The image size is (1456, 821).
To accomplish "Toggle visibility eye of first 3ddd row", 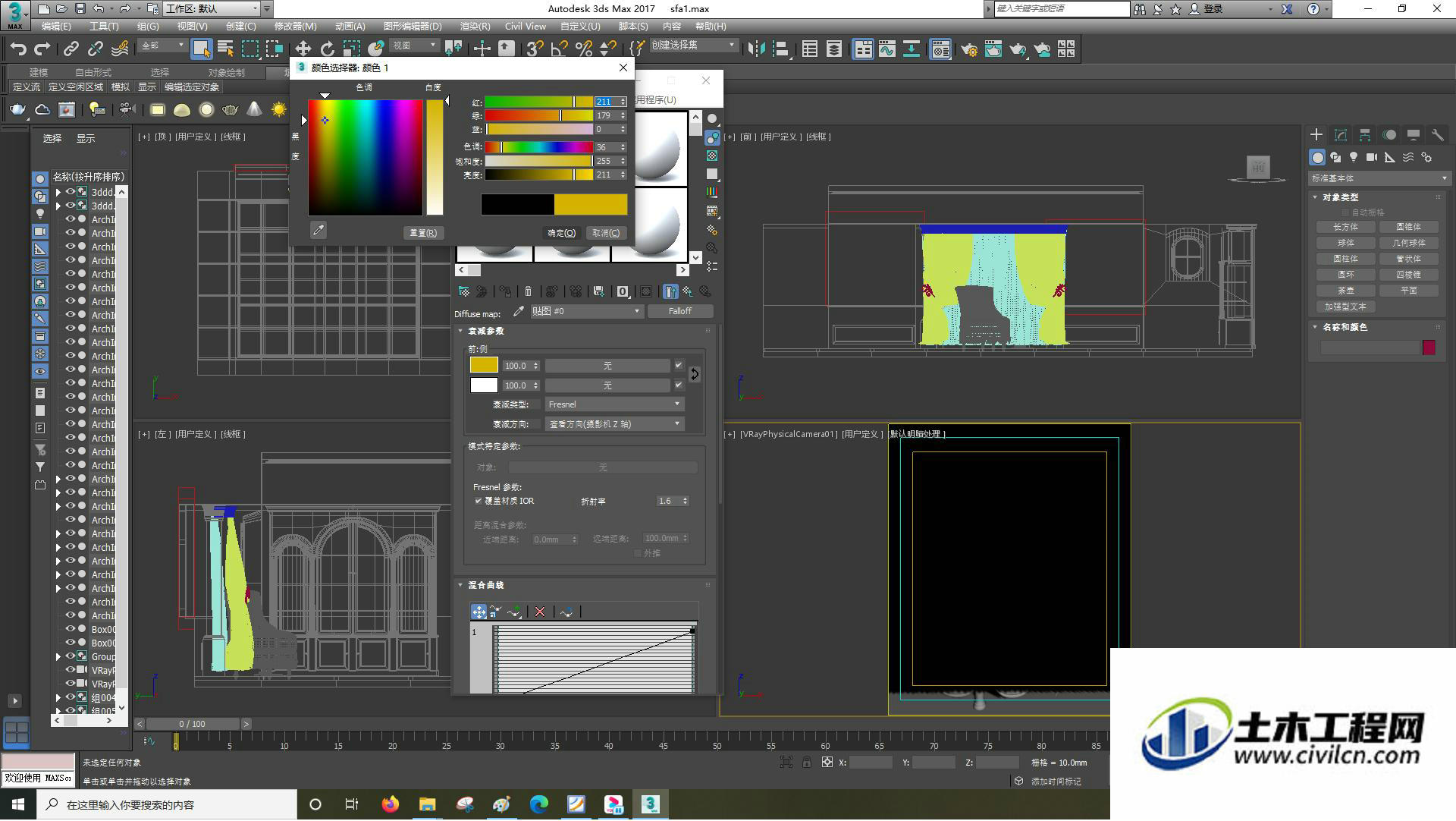I will (x=70, y=192).
